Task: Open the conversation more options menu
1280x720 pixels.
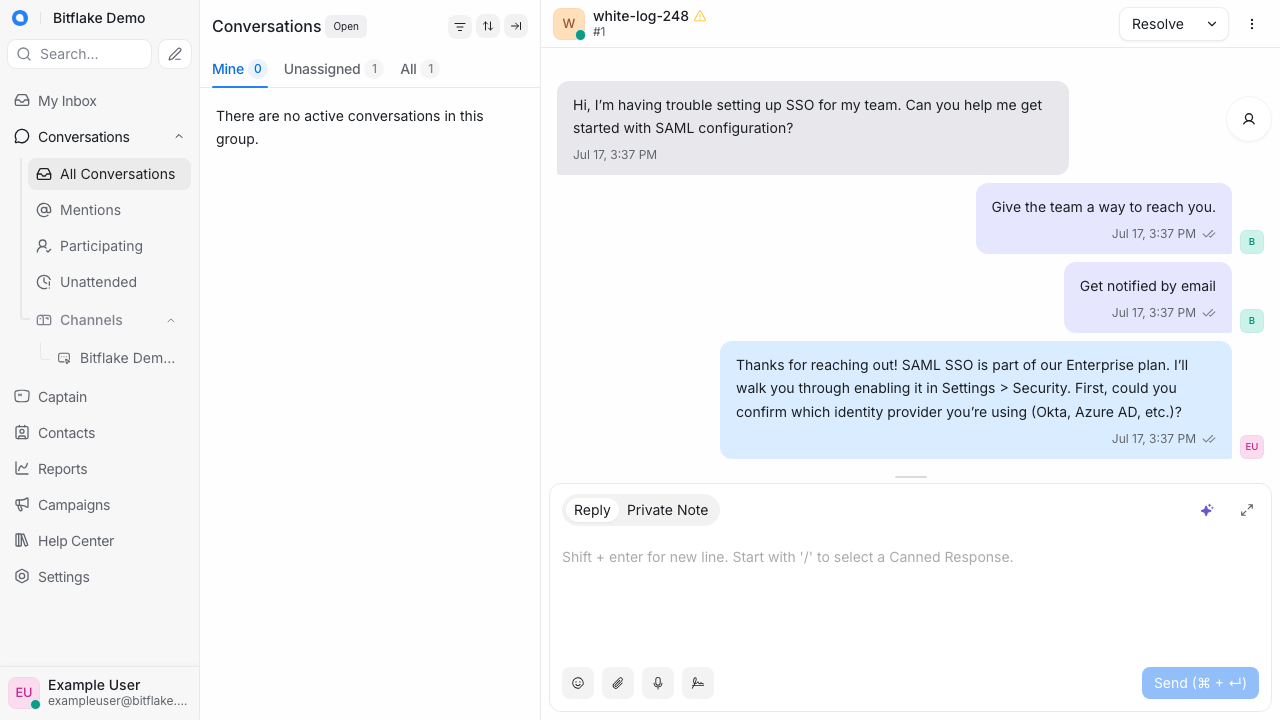Action: coord(1252,24)
